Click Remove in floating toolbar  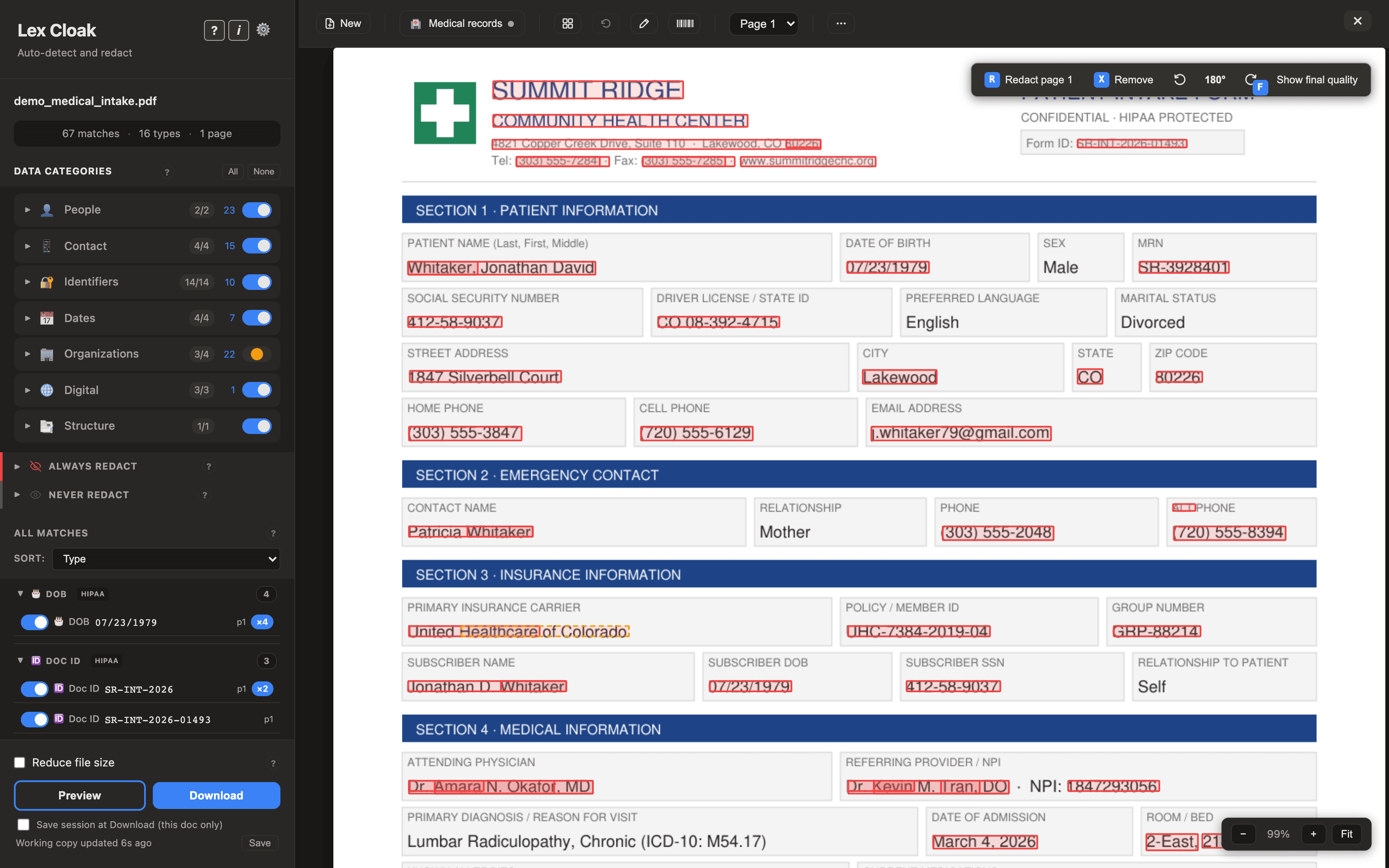(x=1123, y=80)
